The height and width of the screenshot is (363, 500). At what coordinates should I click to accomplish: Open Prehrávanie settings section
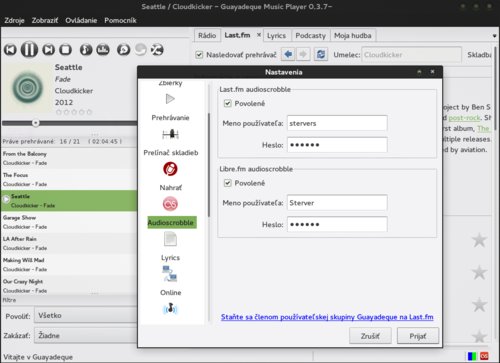[170, 107]
